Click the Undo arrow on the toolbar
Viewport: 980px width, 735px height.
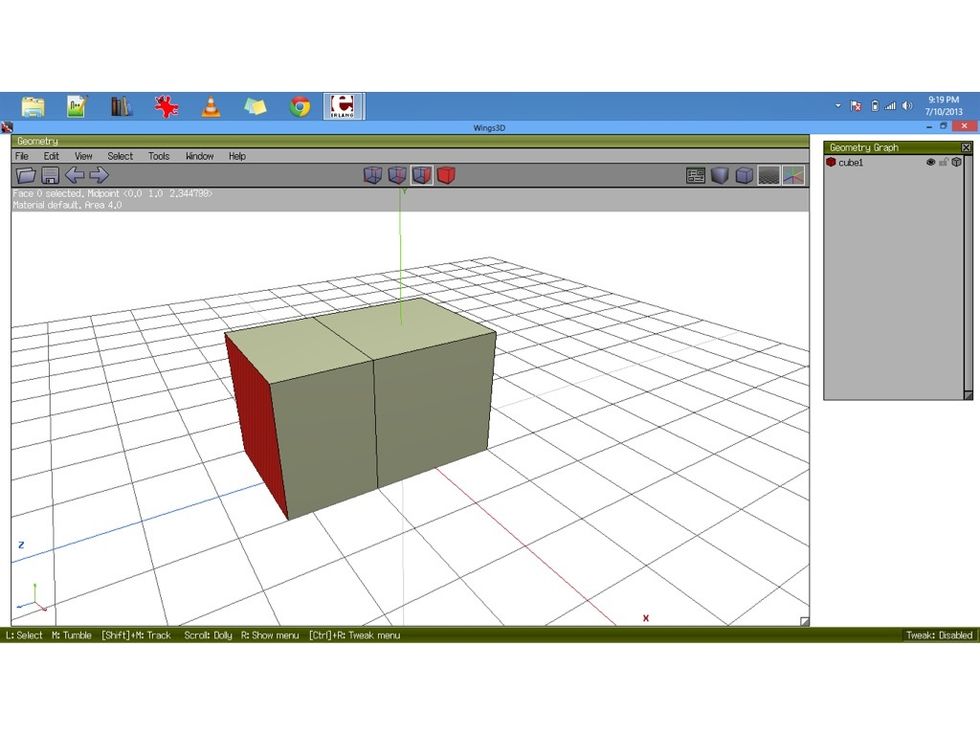click(x=75, y=174)
